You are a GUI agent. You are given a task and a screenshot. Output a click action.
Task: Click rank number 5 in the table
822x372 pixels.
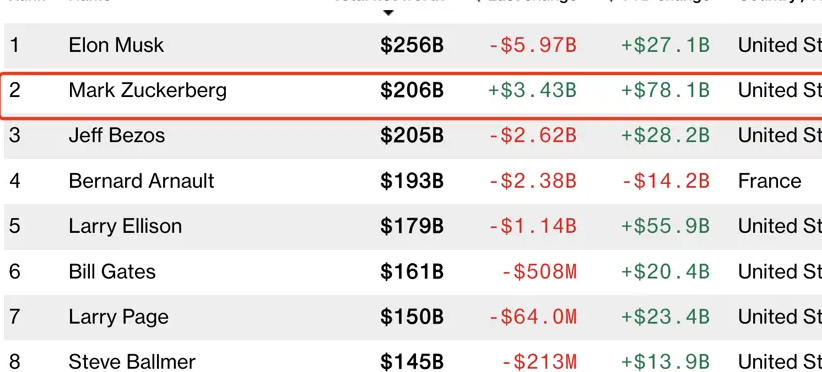(x=14, y=226)
